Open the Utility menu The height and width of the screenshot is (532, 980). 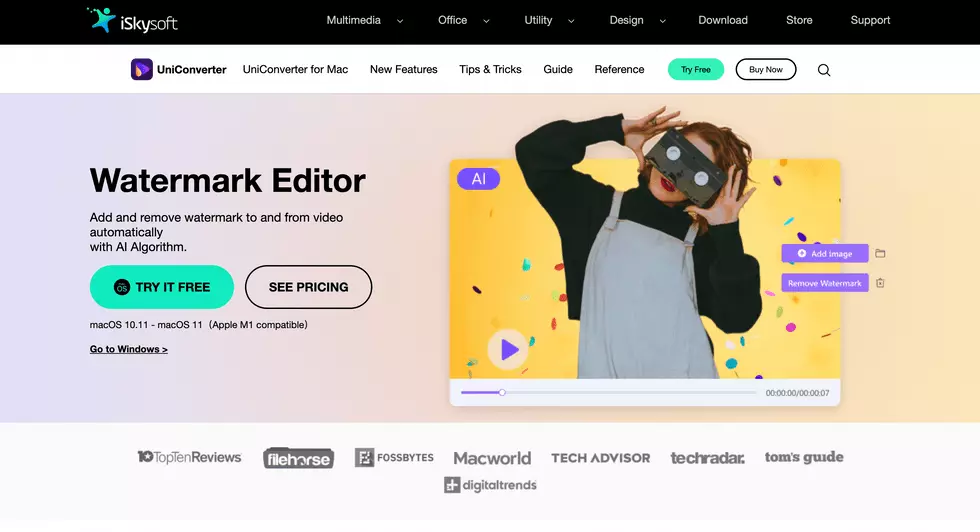click(538, 20)
